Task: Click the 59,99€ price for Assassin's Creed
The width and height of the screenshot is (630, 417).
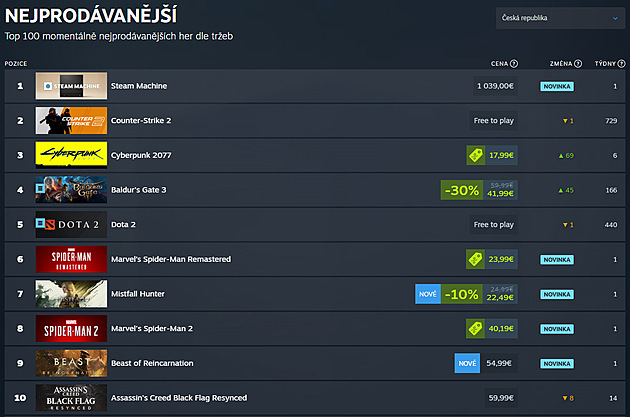Action: click(x=500, y=398)
